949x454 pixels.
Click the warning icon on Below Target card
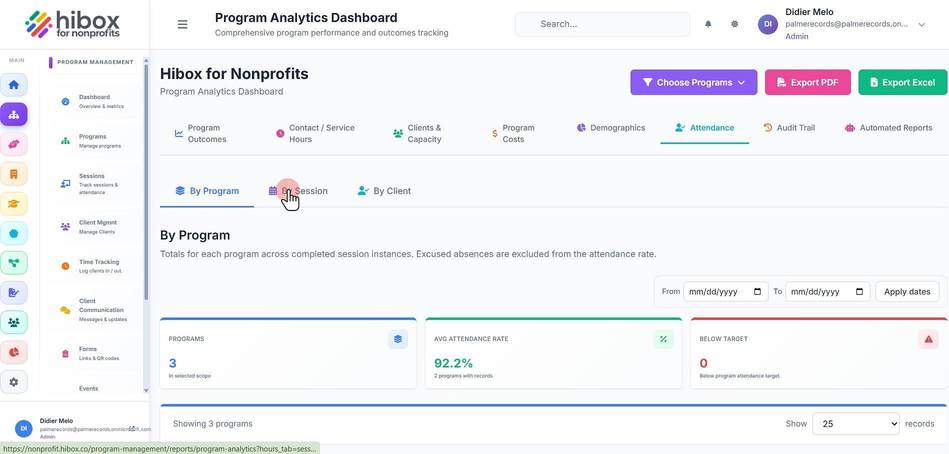928,339
